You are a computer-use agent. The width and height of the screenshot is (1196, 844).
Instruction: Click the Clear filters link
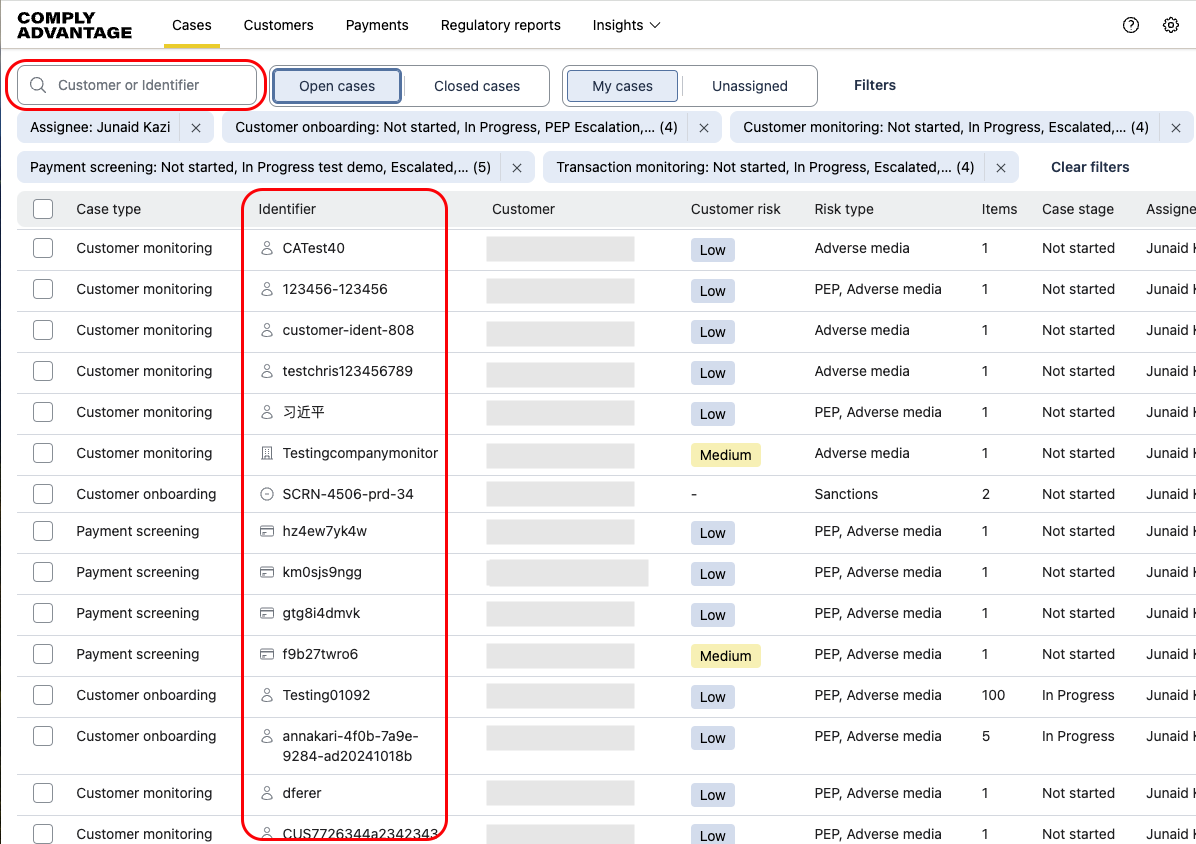(x=1090, y=167)
